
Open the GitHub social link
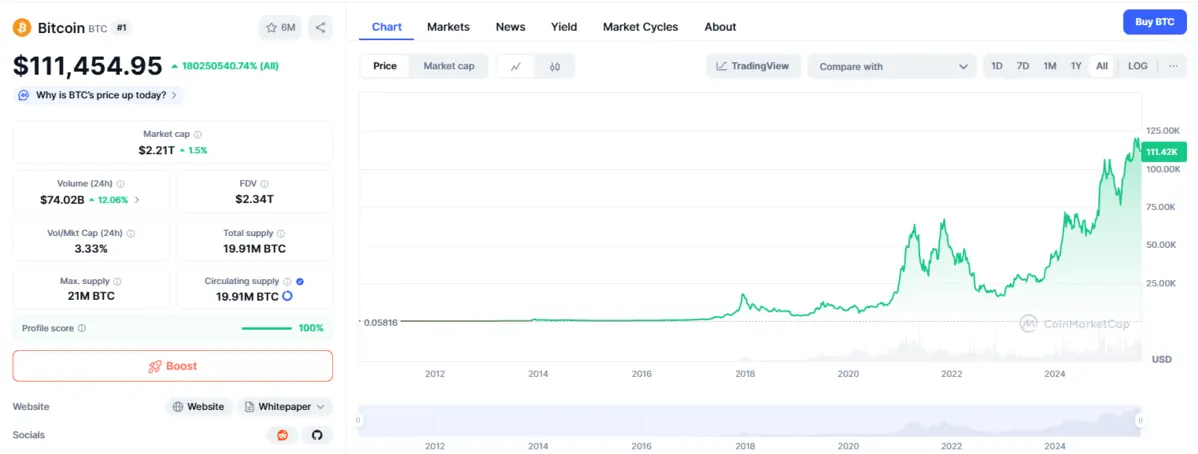click(x=317, y=435)
